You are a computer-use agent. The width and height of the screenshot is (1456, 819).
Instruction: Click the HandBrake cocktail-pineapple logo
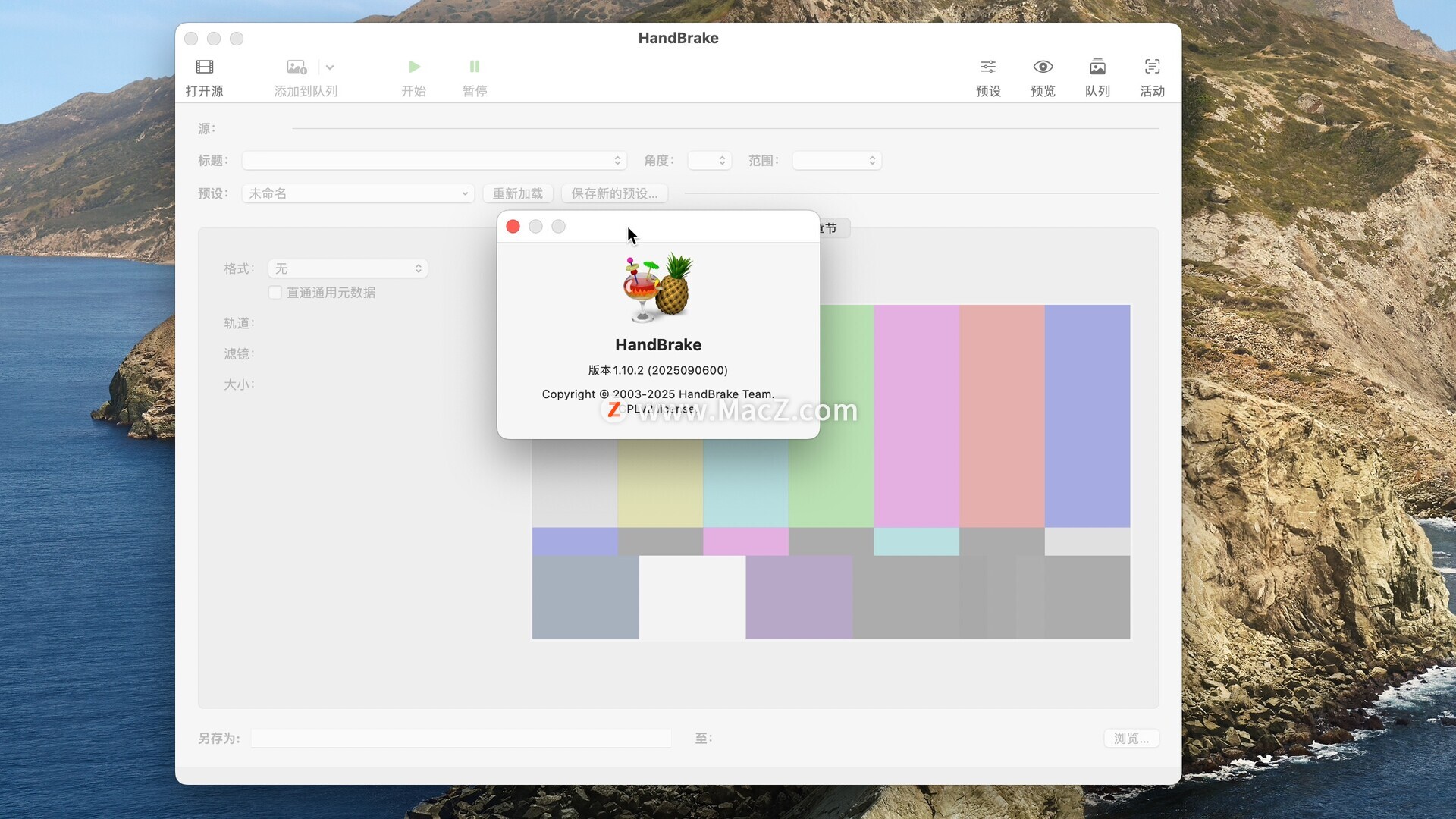(x=657, y=288)
